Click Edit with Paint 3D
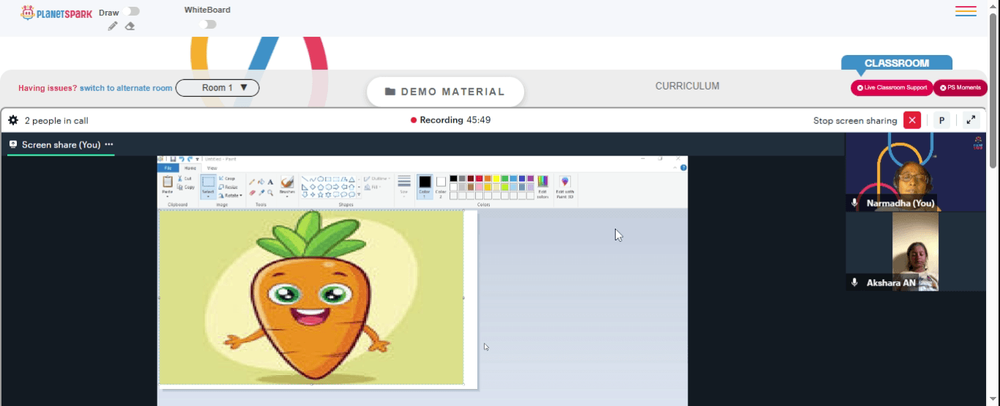 pos(565,187)
